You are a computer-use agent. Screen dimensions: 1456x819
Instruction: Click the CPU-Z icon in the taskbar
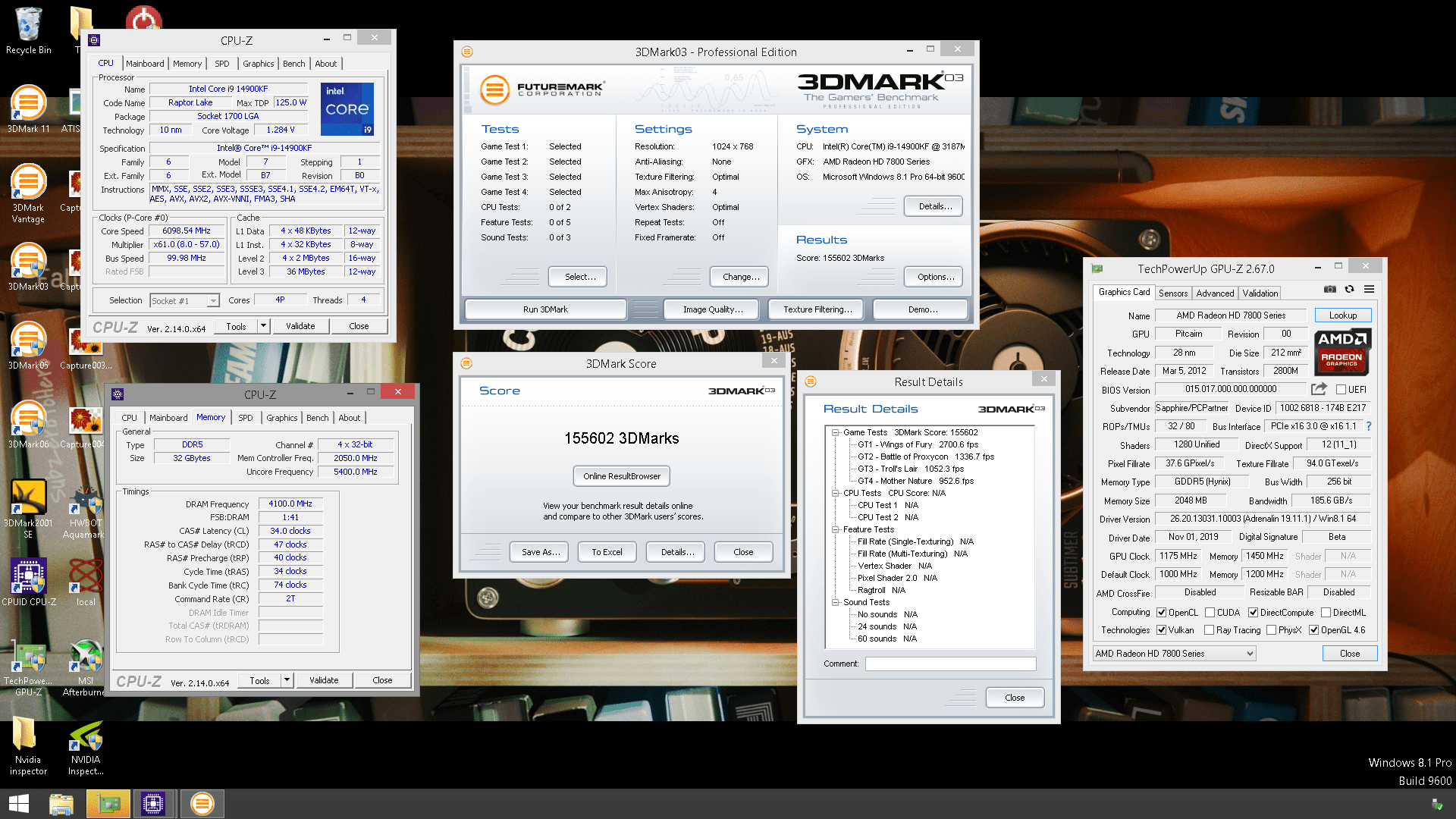152,804
